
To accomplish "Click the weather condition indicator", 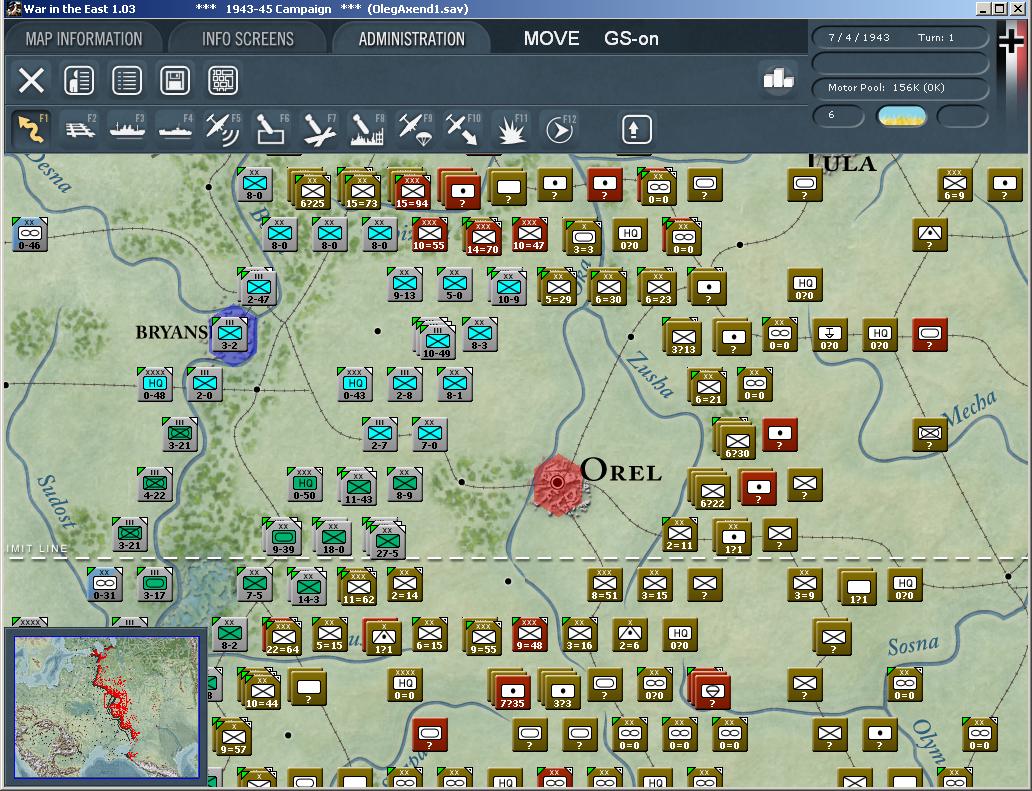I will coord(902,116).
